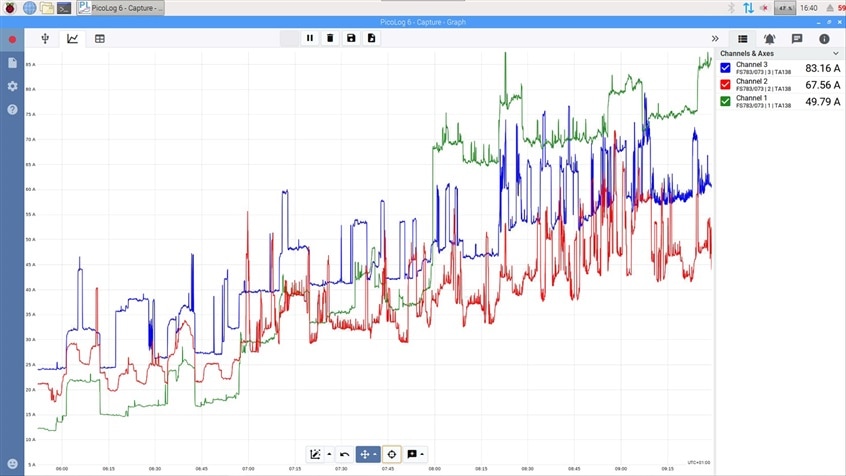
Task: Delete the capture with trash icon
Action: [330, 38]
